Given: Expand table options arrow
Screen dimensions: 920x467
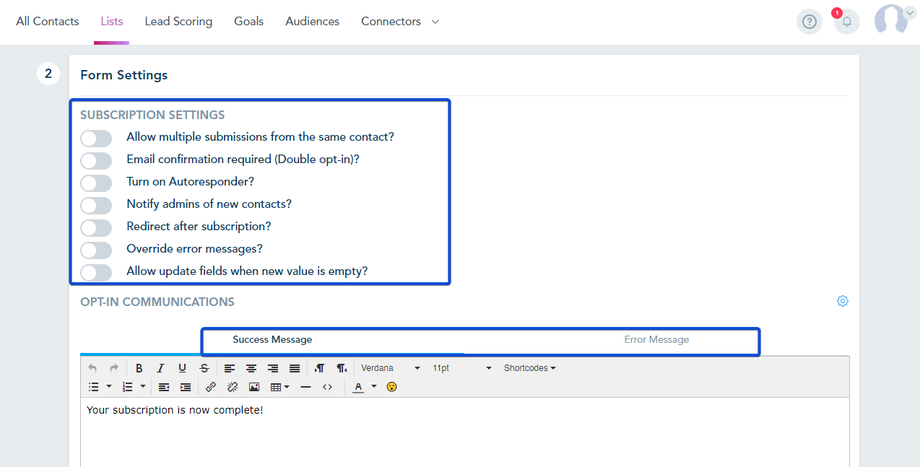Looking at the screenshot, I should click(286, 387).
